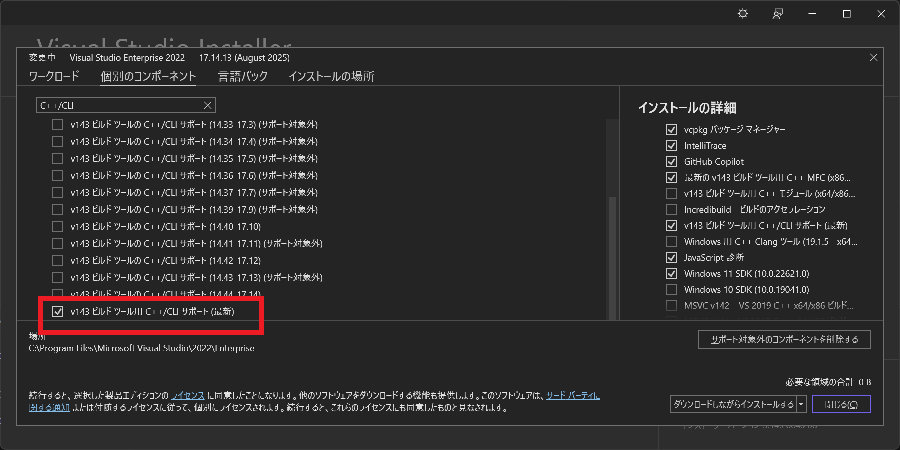Screen dimensions: 900x450
Task: Switch theme using the sun icon
Action: click(x=743, y=14)
